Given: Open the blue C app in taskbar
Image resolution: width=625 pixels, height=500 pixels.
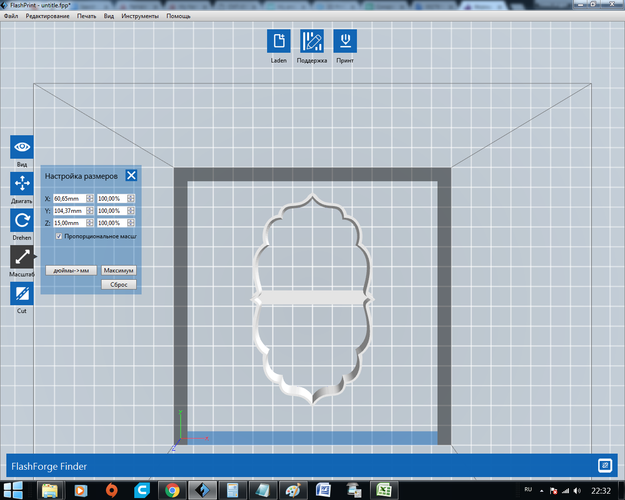Looking at the screenshot, I should pyautogui.click(x=142, y=490).
